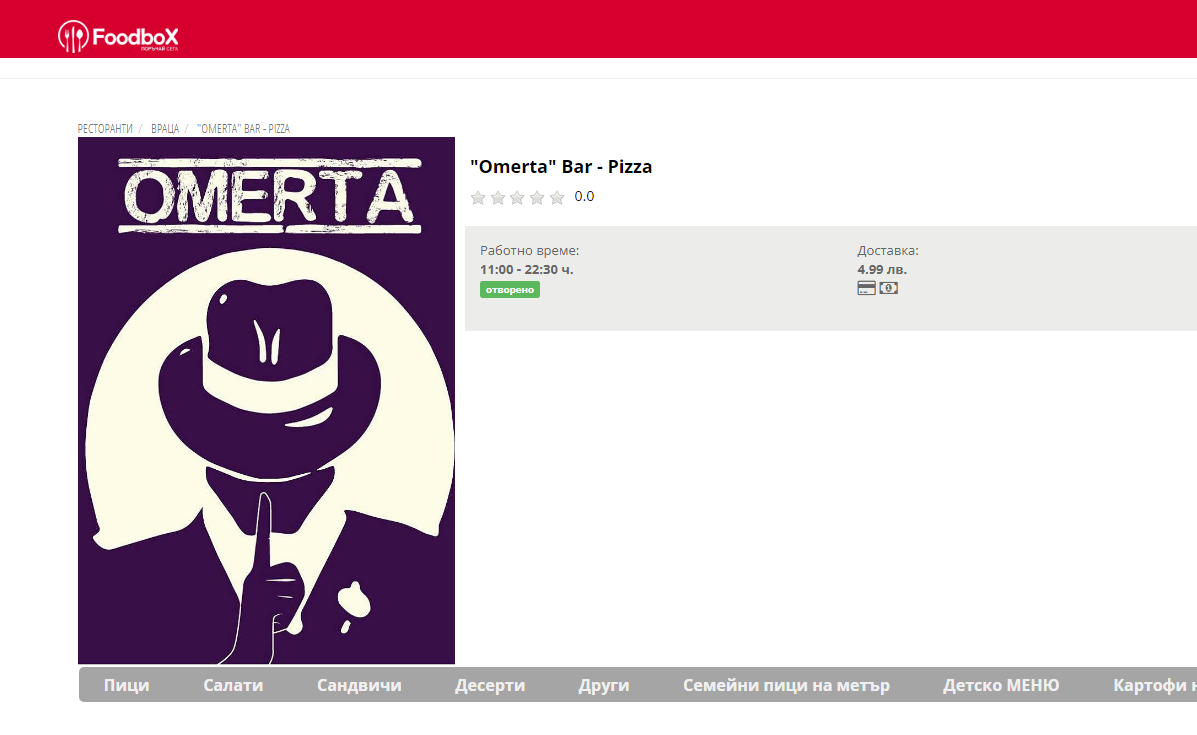Open the РЕСТОРАНТИ breadcrumb link
Screen dimensions: 1197x735
tap(105, 128)
